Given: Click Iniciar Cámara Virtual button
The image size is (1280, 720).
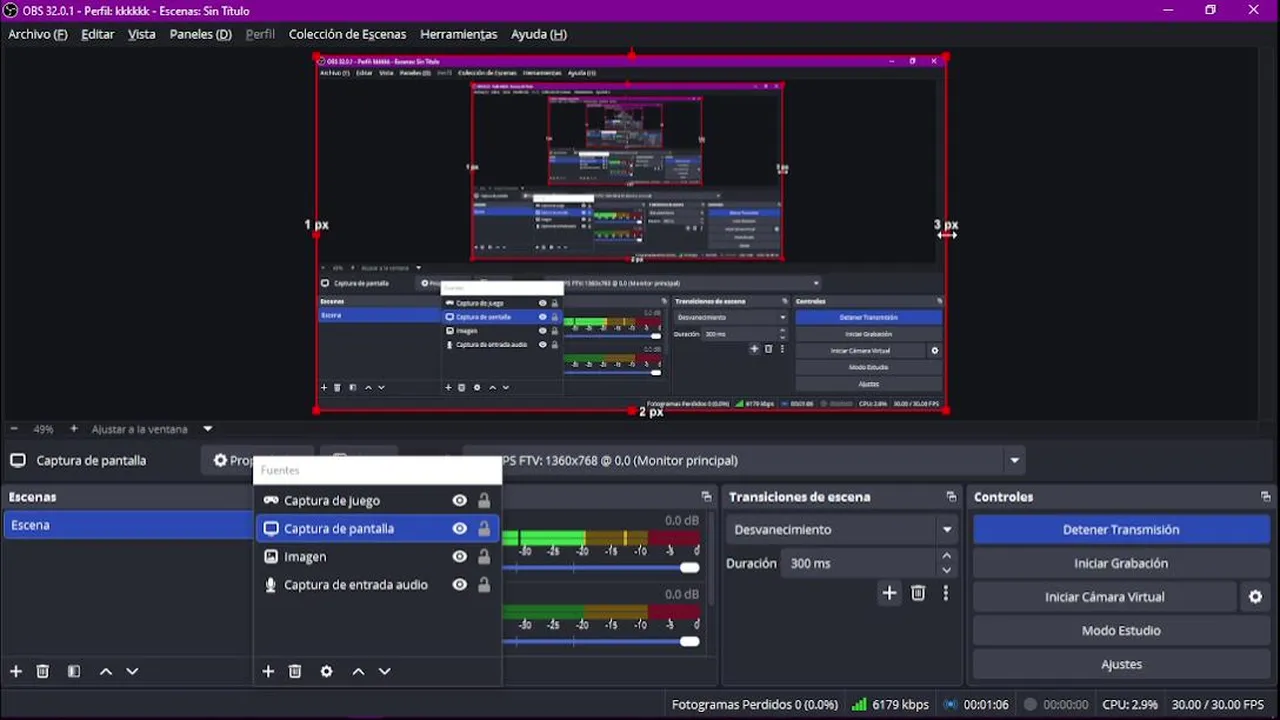Looking at the screenshot, I should 1104,597.
